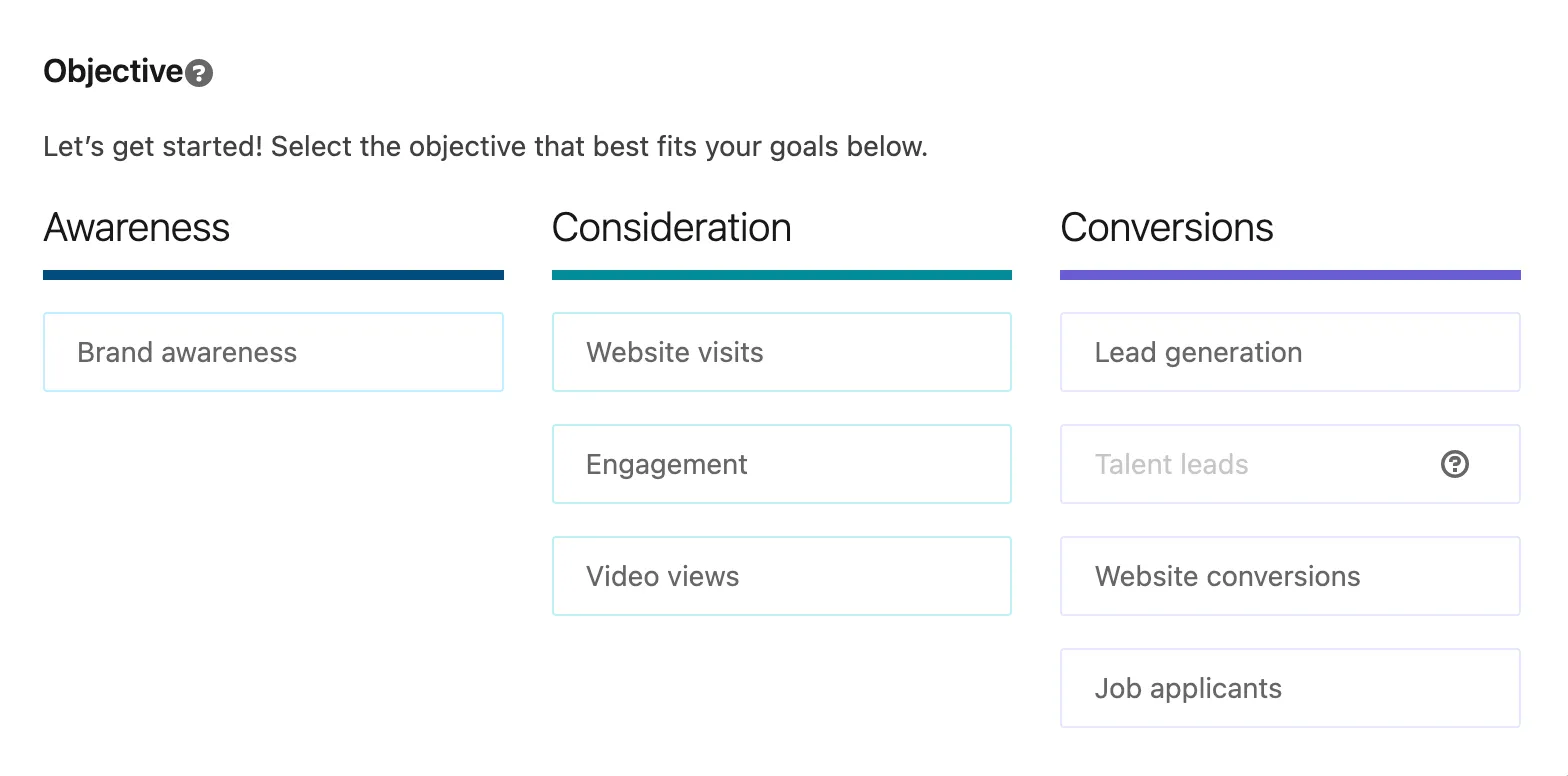Click the help icon beside the Objective heading

click(199, 71)
